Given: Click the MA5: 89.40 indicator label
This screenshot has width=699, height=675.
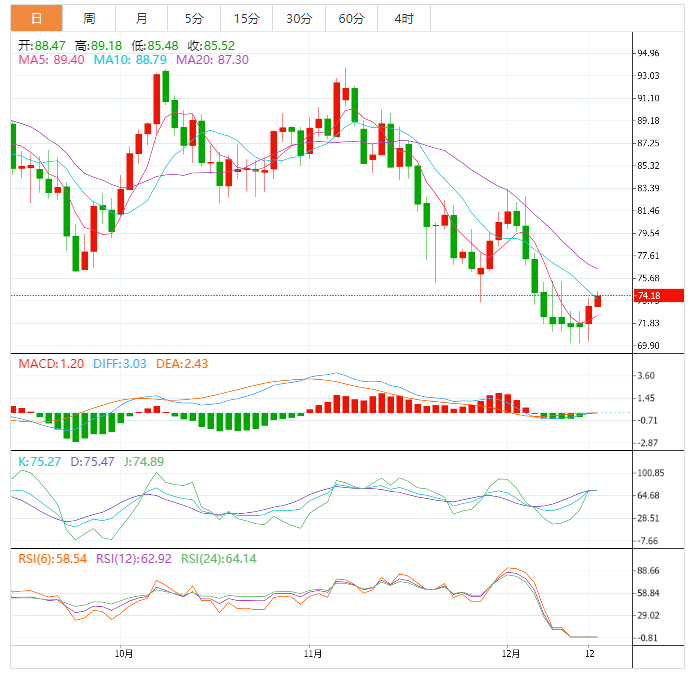Looking at the screenshot, I should tap(52, 60).
